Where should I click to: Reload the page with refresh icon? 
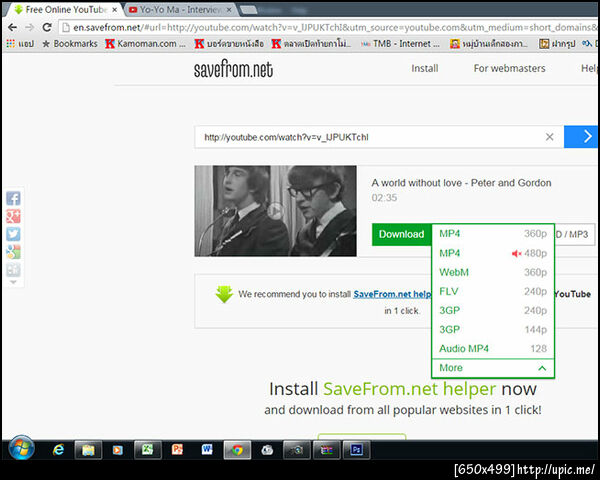(47, 27)
